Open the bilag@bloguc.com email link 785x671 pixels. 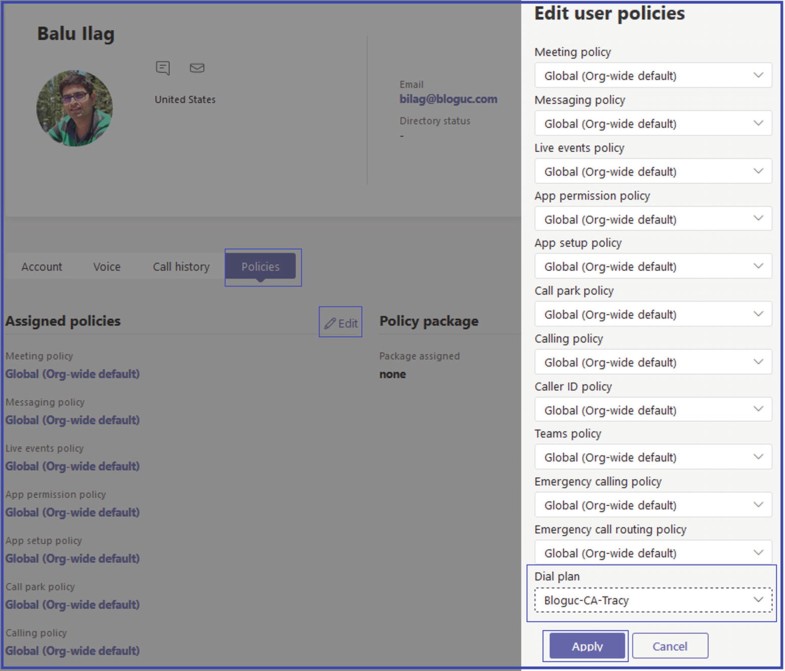pyautogui.click(x=448, y=99)
